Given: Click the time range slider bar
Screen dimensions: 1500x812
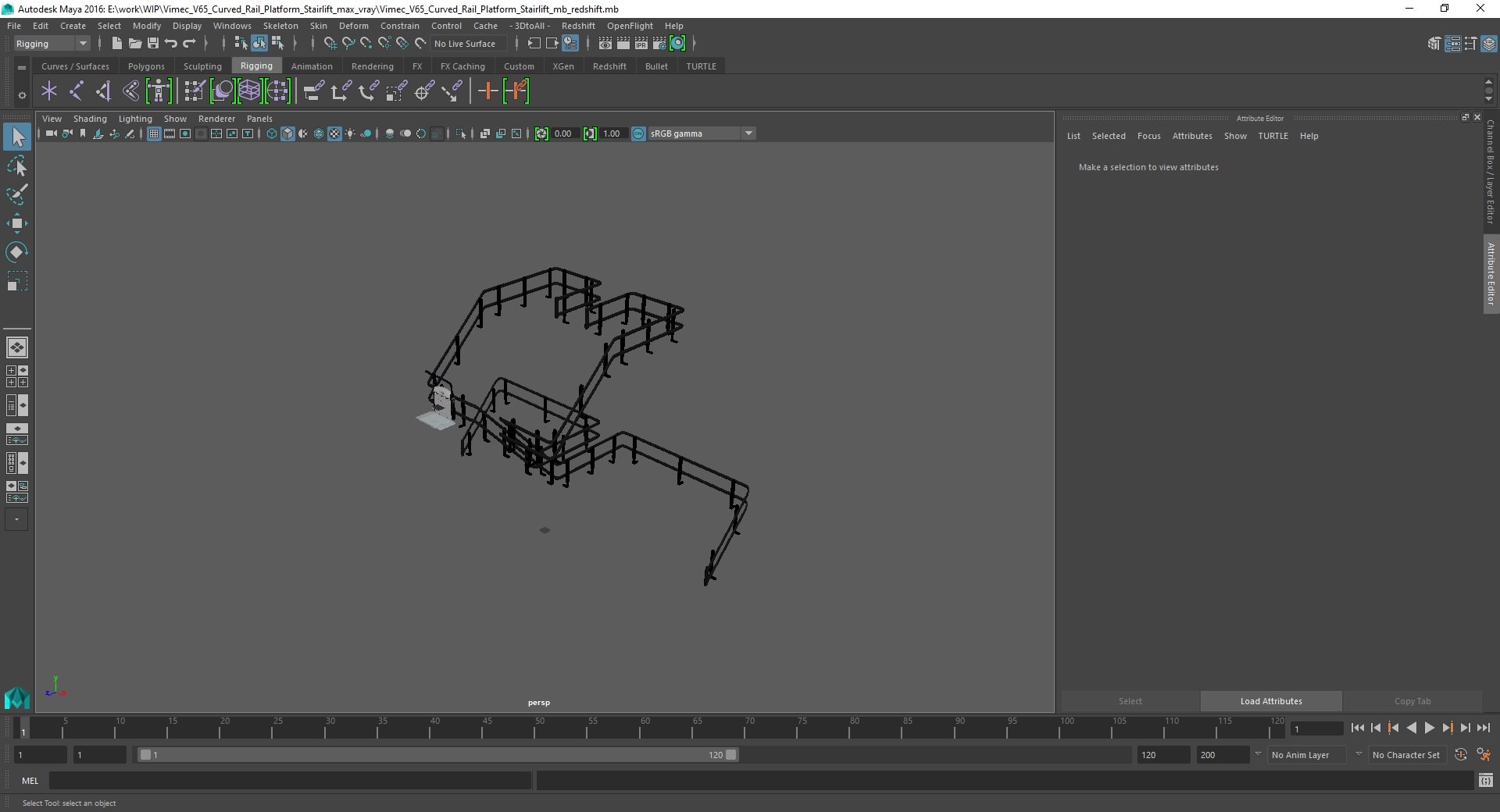Looking at the screenshot, I should click(x=437, y=755).
